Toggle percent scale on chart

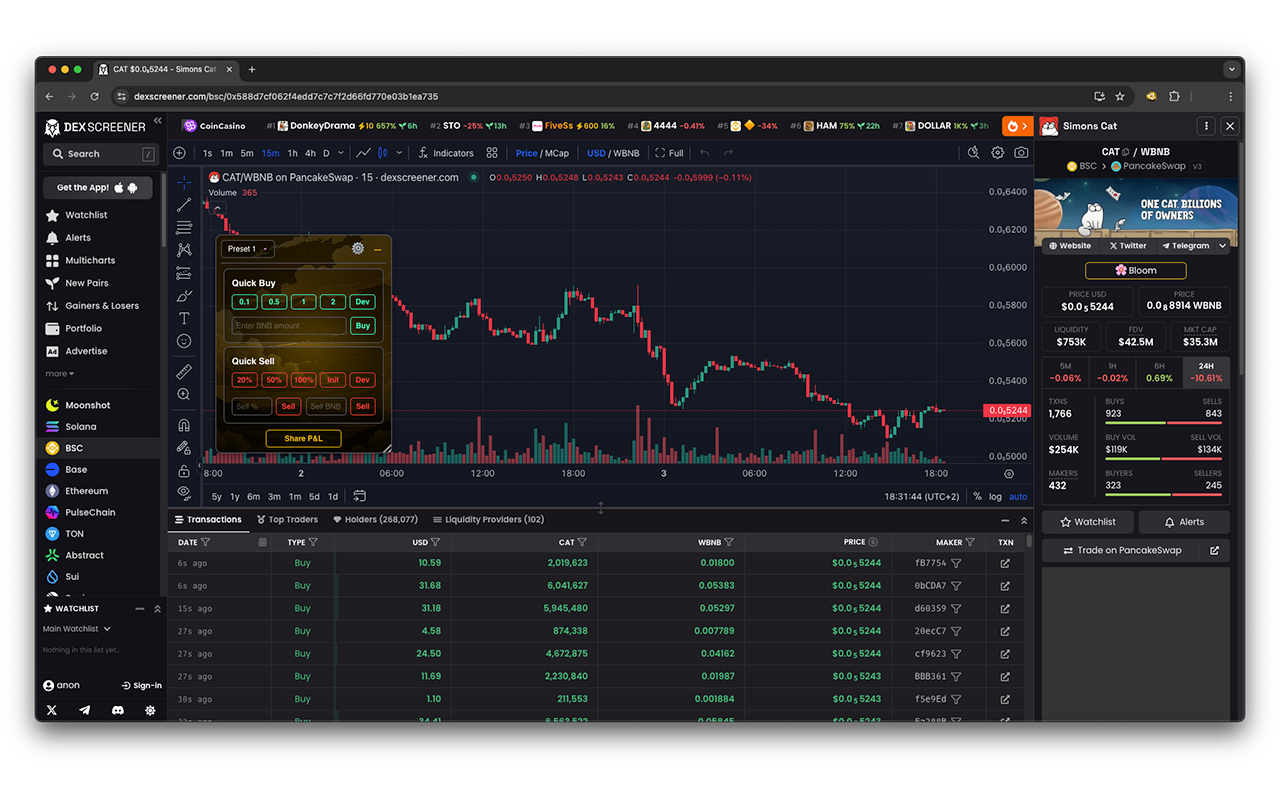pos(977,496)
